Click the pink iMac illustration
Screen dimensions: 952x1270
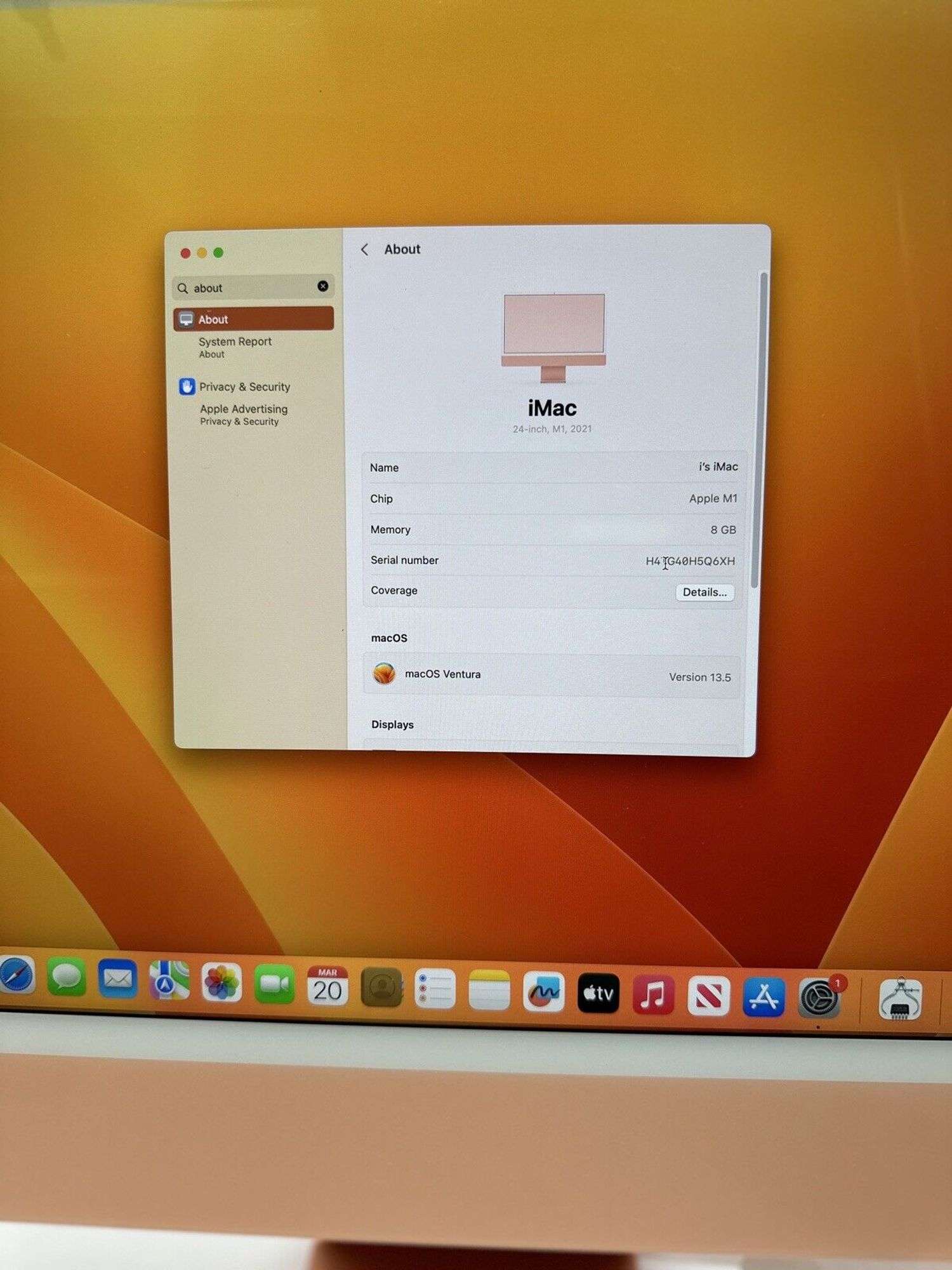click(x=553, y=338)
